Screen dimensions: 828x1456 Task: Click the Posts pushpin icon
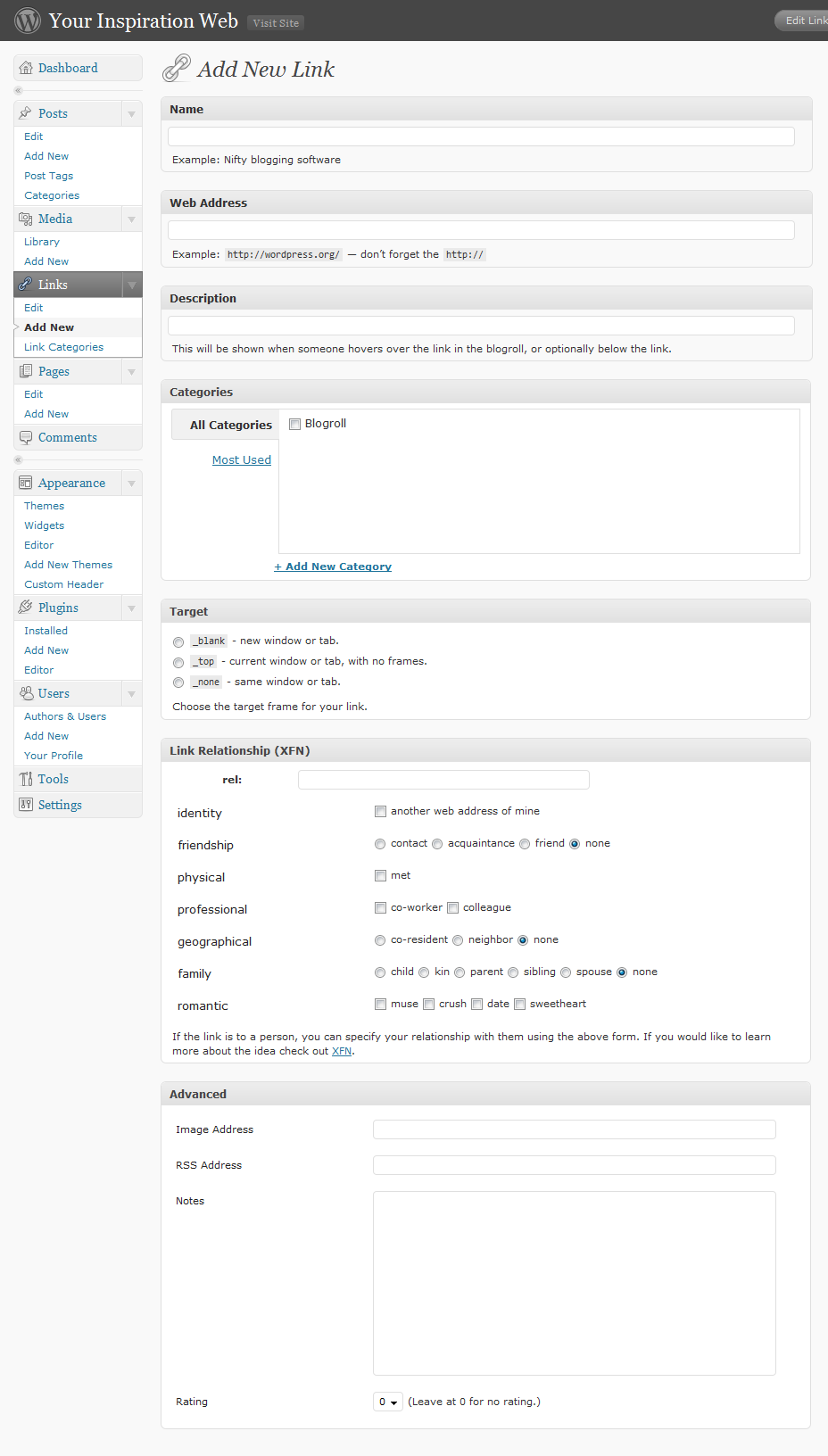click(x=26, y=113)
